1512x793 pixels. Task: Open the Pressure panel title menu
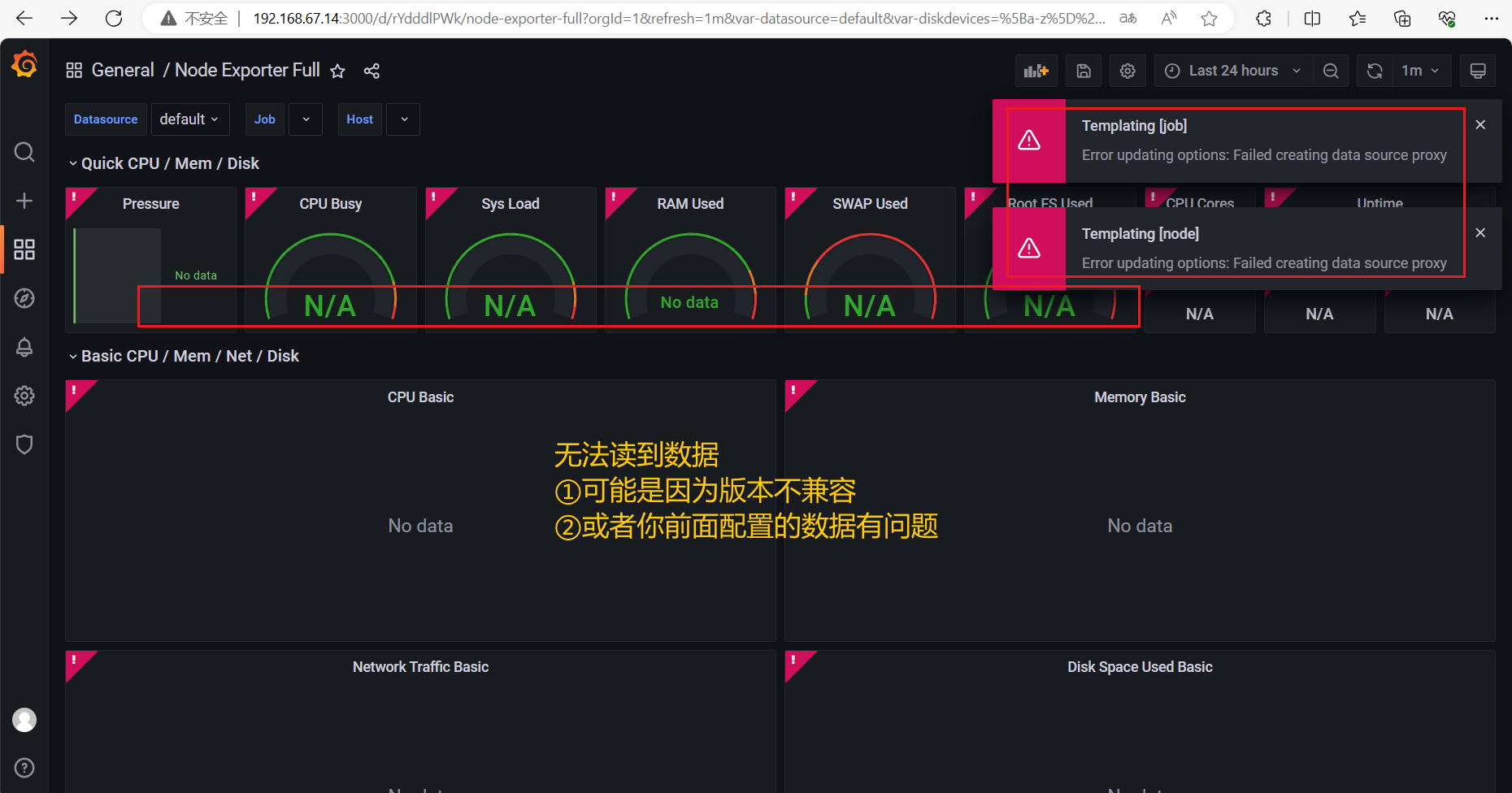[x=151, y=204]
